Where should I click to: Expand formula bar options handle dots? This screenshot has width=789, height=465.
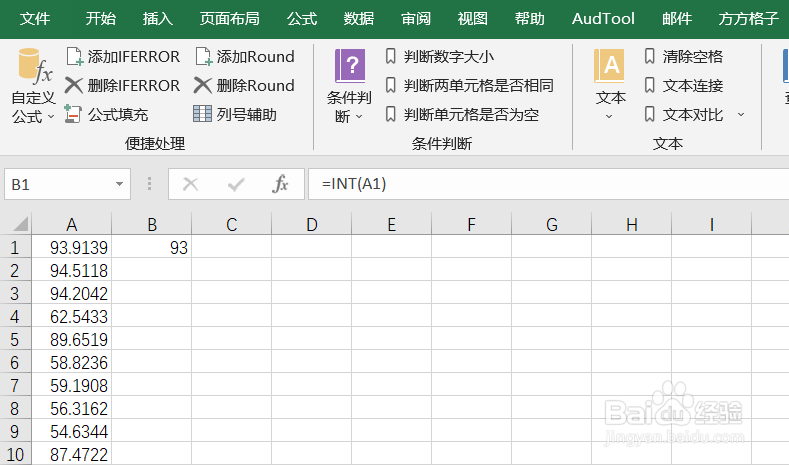pos(149,184)
